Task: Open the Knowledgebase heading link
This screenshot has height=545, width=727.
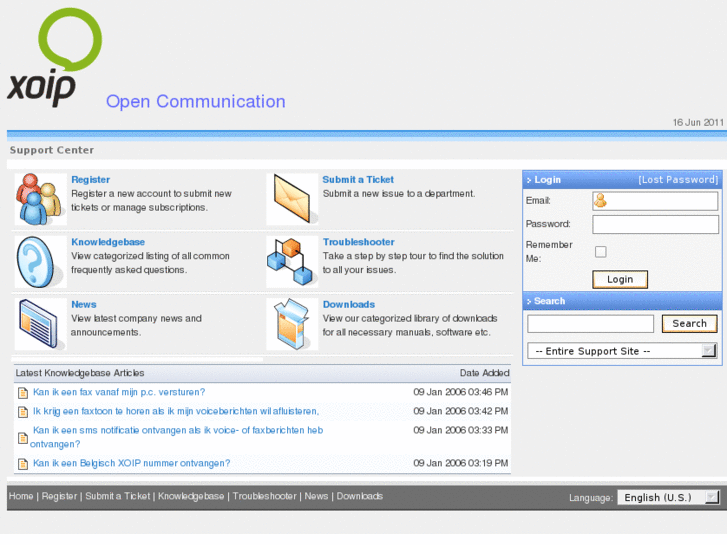Action: 108,242
